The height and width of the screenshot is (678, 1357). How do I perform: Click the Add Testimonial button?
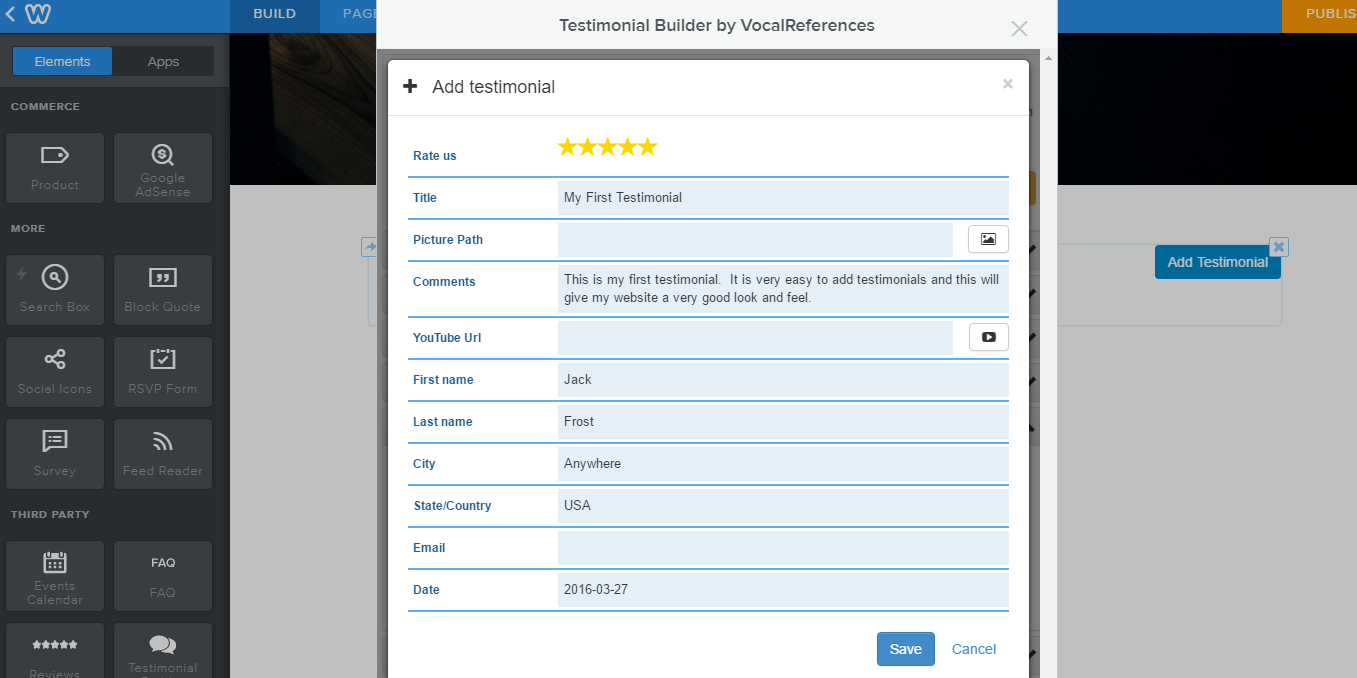pyautogui.click(x=1218, y=262)
